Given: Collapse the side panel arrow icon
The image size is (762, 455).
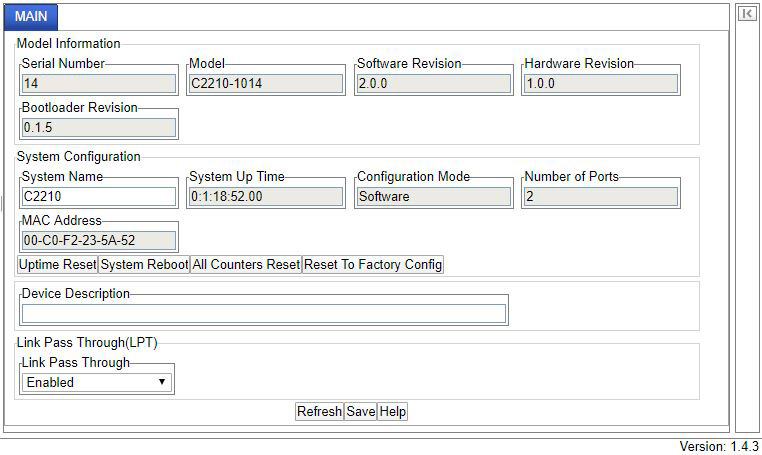Looking at the screenshot, I should pos(747,14).
